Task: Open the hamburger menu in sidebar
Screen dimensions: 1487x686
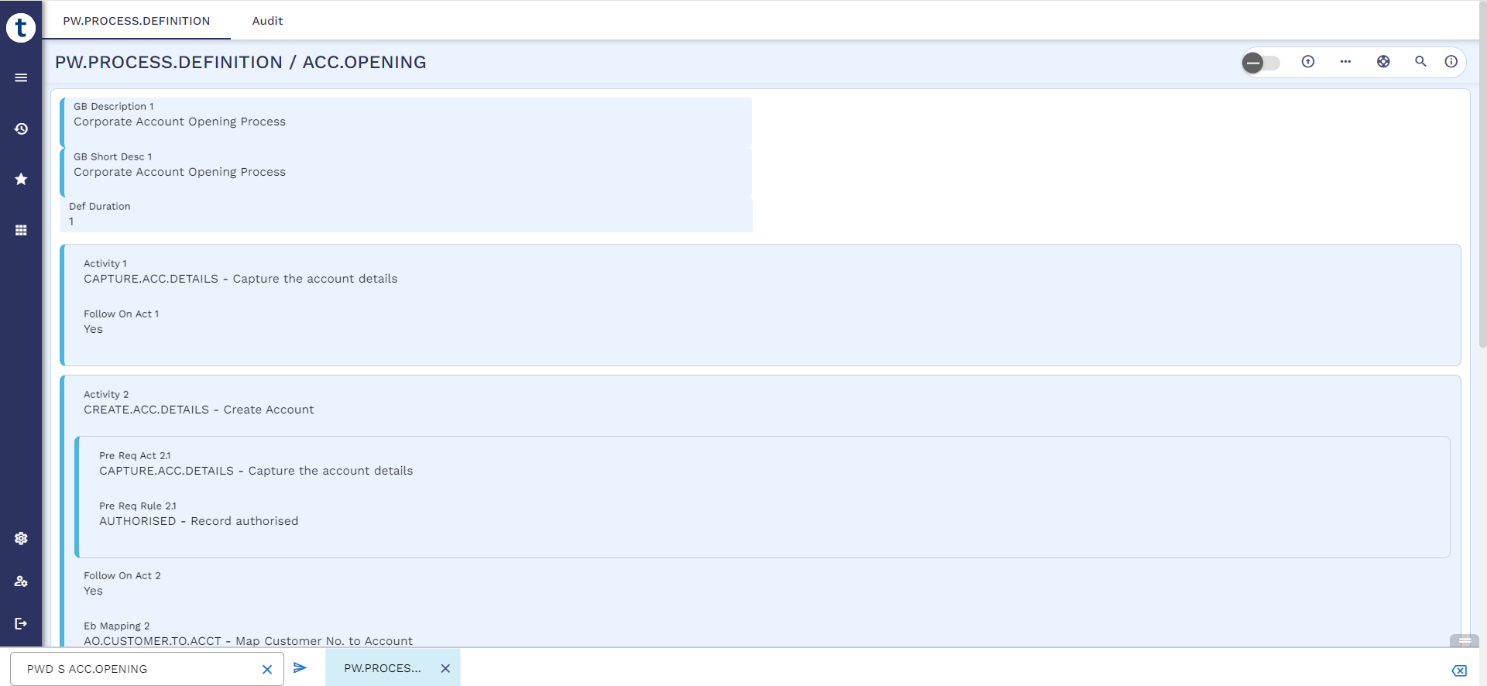Action: (x=21, y=78)
